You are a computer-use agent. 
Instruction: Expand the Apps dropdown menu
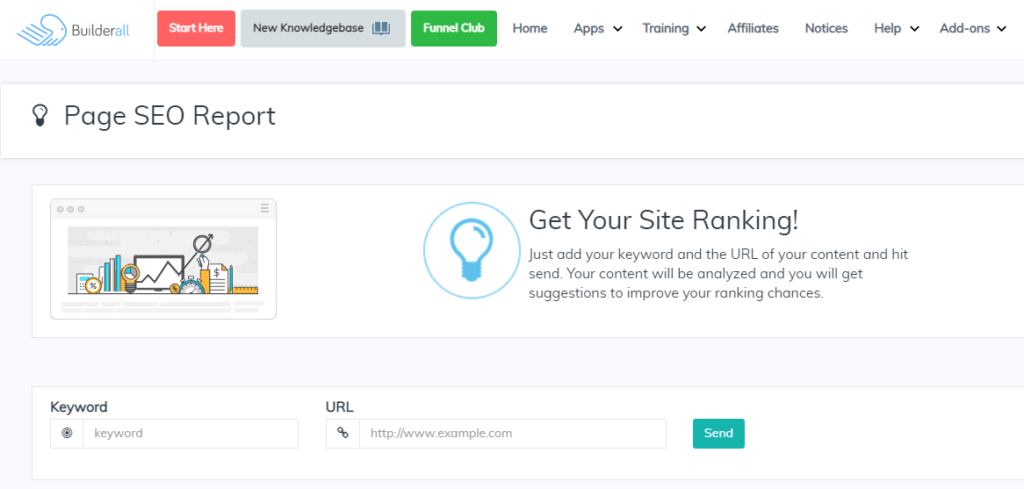pyautogui.click(x=598, y=29)
